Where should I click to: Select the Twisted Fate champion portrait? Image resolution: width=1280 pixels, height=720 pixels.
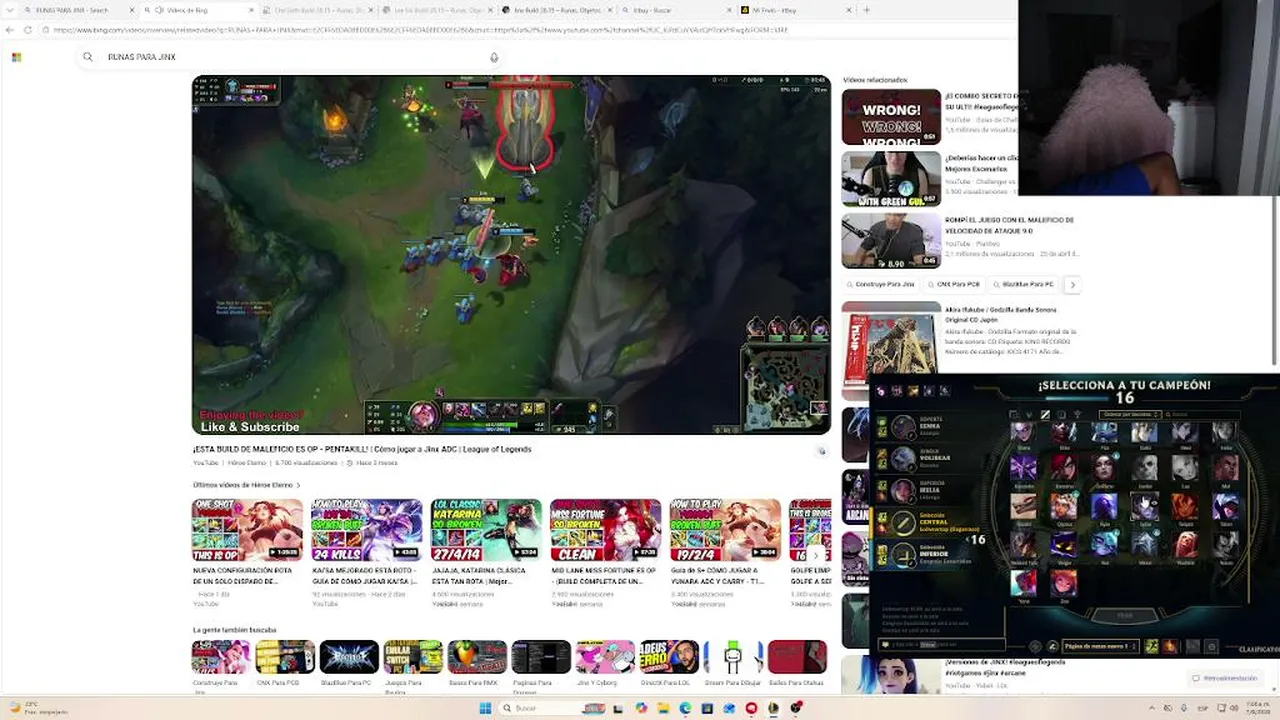1023,544
